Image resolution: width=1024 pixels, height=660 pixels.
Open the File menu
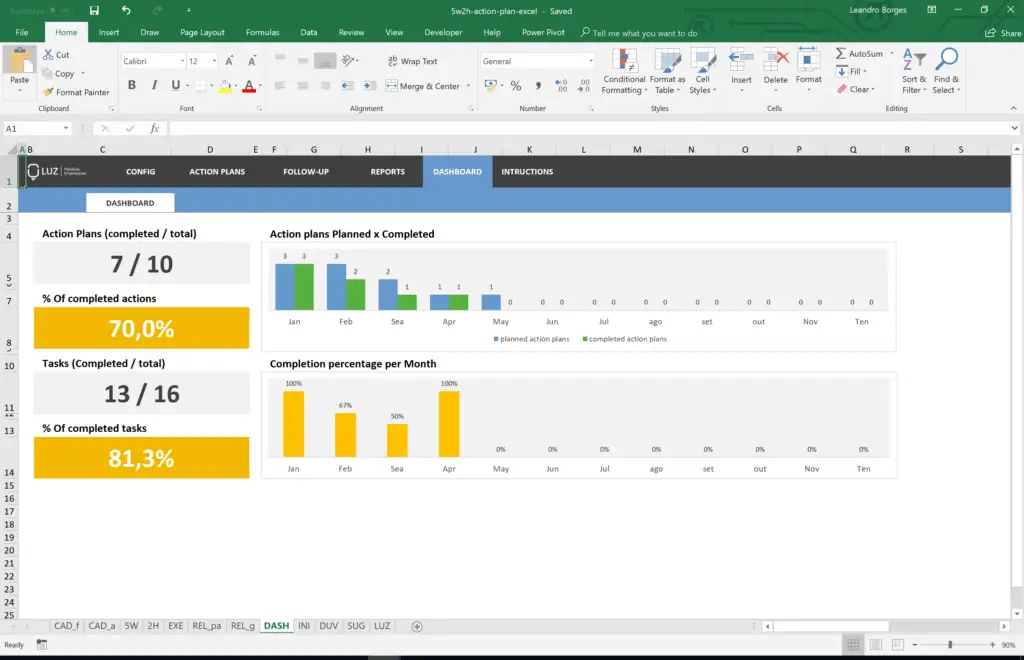22,32
